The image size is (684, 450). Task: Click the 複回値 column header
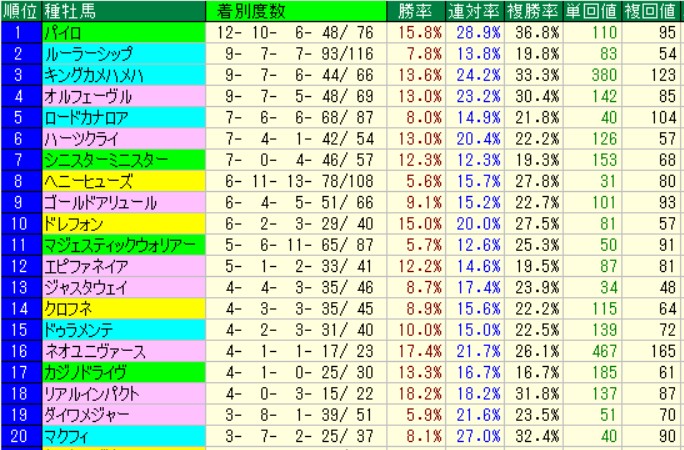[651, 11]
